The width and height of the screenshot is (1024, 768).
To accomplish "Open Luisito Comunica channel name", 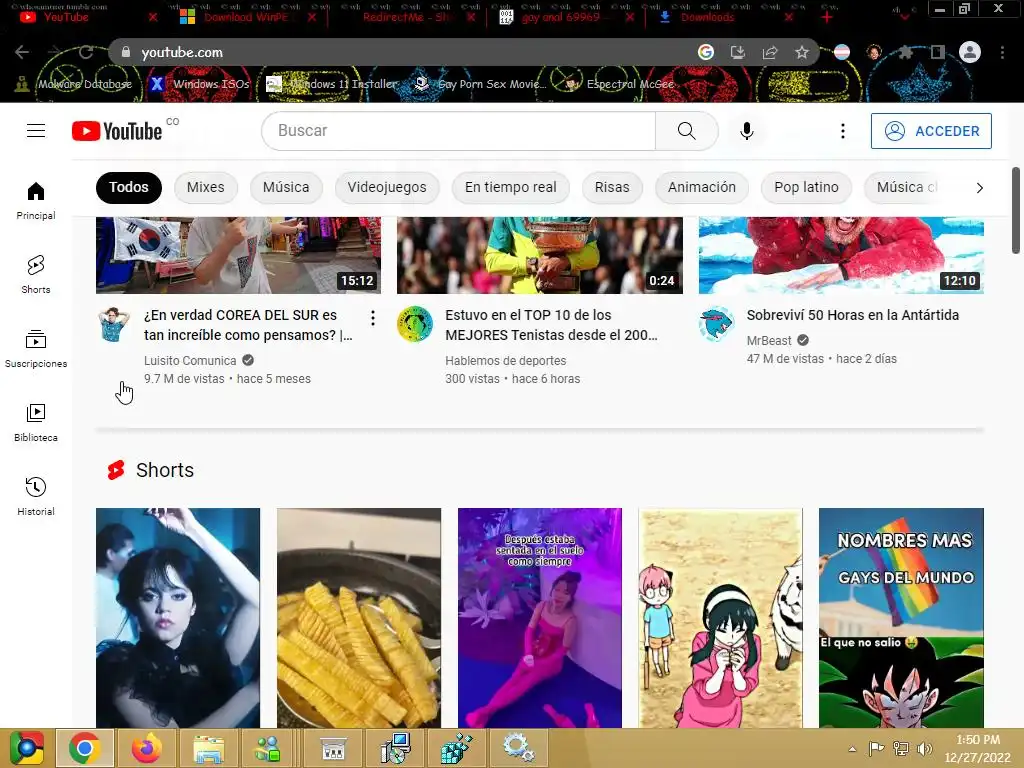I will point(190,360).
